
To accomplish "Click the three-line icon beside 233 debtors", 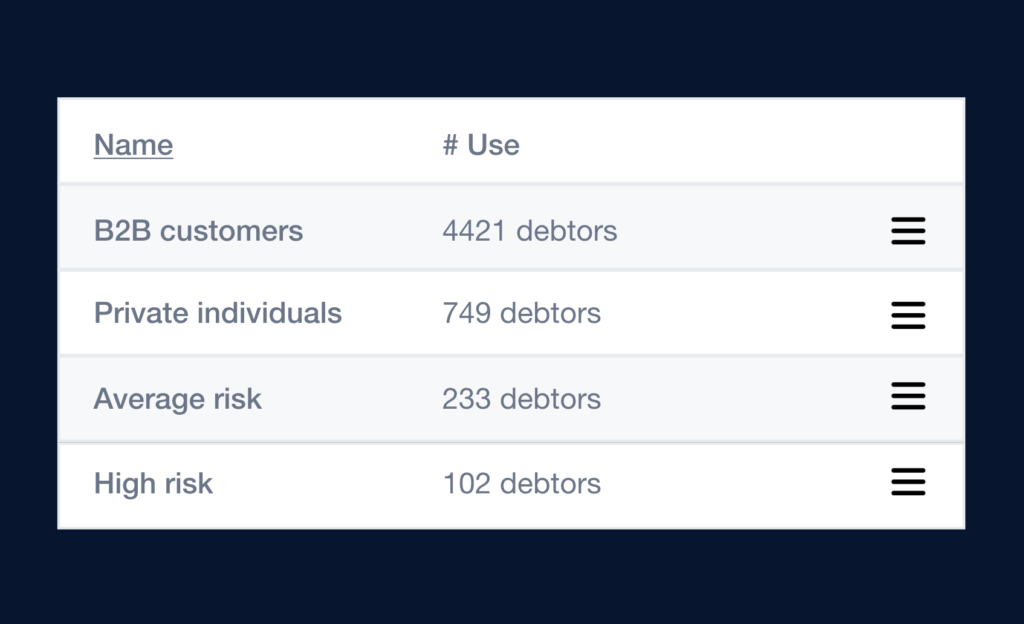I will [x=908, y=397].
